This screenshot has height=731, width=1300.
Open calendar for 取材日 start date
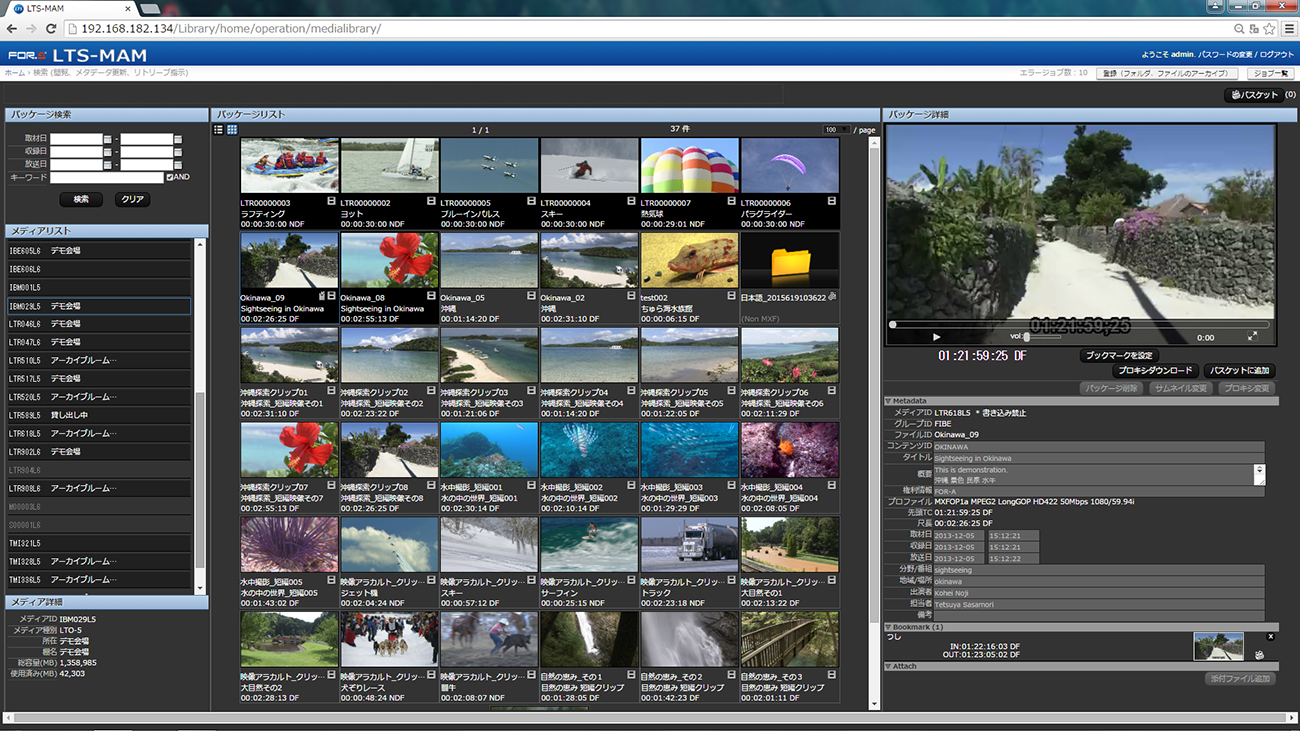[108, 140]
